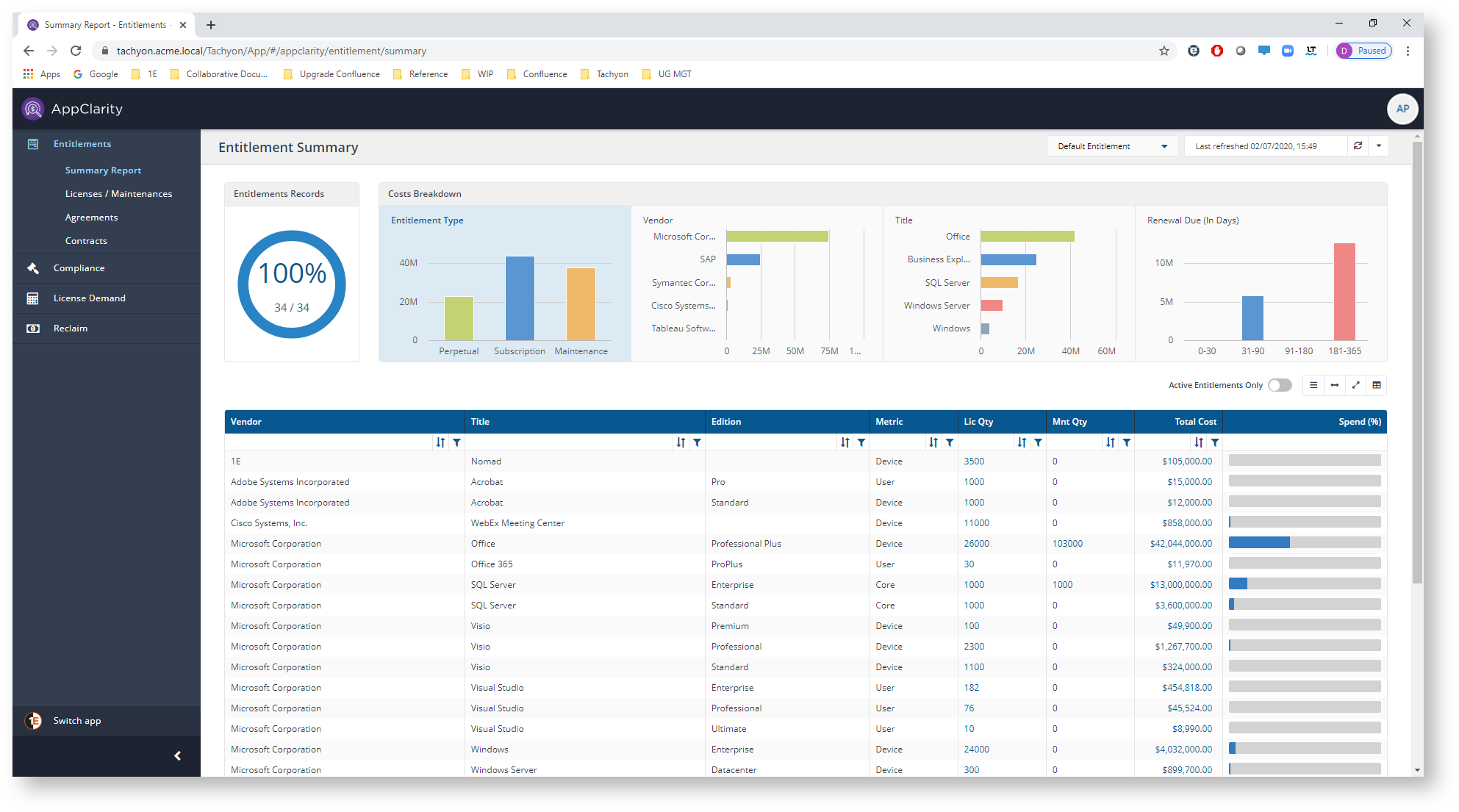Click the 181-365 renewal due bar
The height and width of the screenshot is (812, 1459).
pyautogui.click(x=1344, y=292)
